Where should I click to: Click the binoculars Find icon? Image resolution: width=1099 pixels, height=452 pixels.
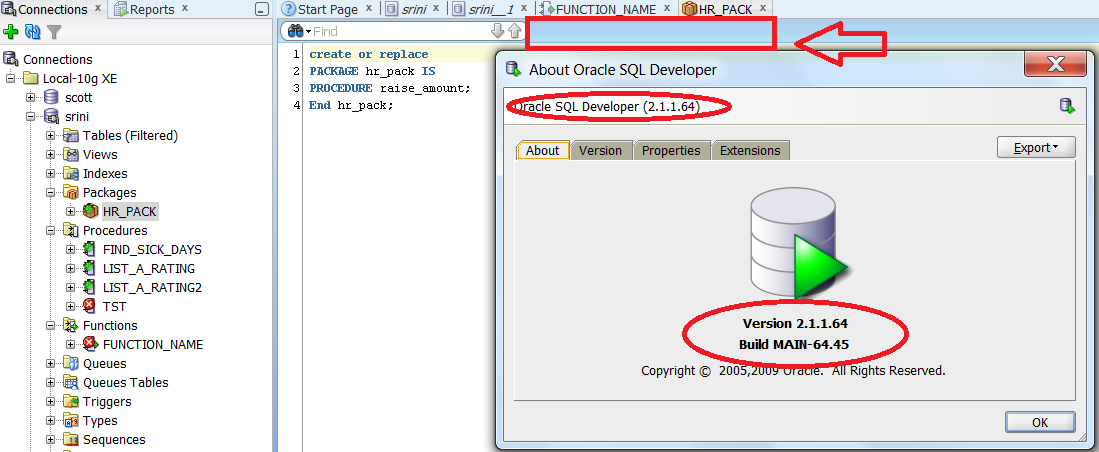pos(296,31)
